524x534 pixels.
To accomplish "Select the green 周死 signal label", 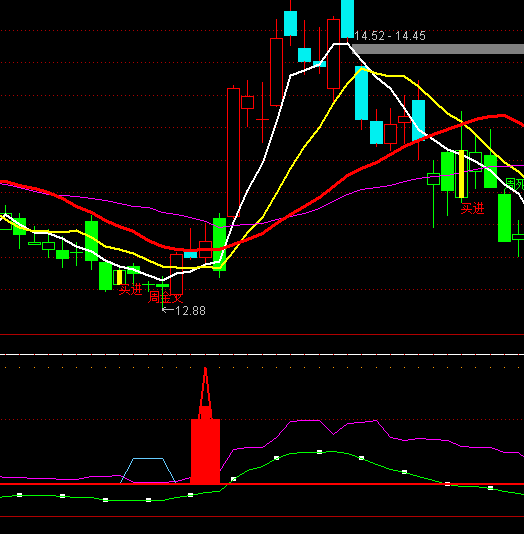I will [514, 184].
